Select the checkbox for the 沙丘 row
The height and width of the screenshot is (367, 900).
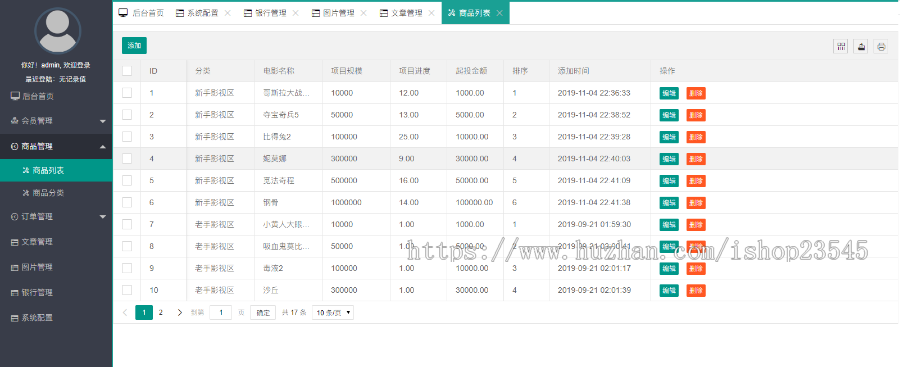pyautogui.click(x=127, y=290)
